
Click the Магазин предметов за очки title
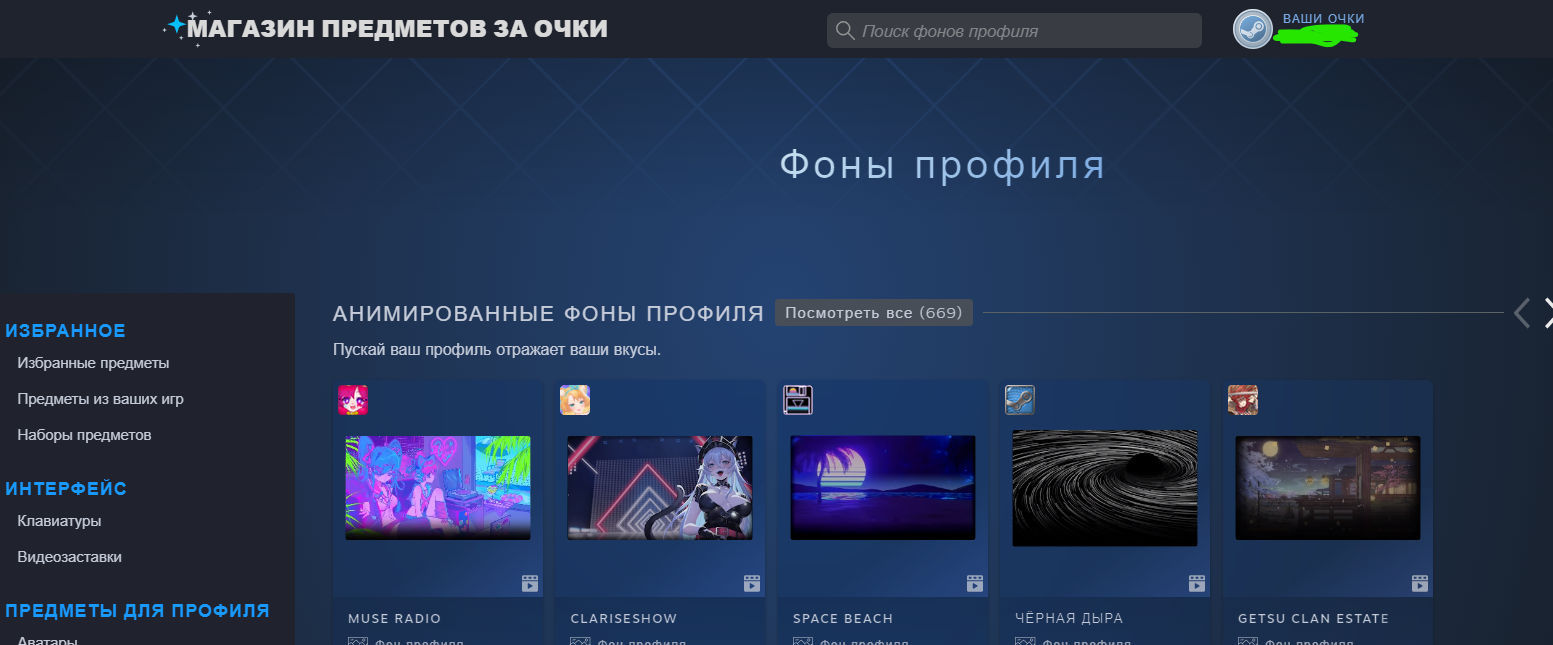[397, 29]
